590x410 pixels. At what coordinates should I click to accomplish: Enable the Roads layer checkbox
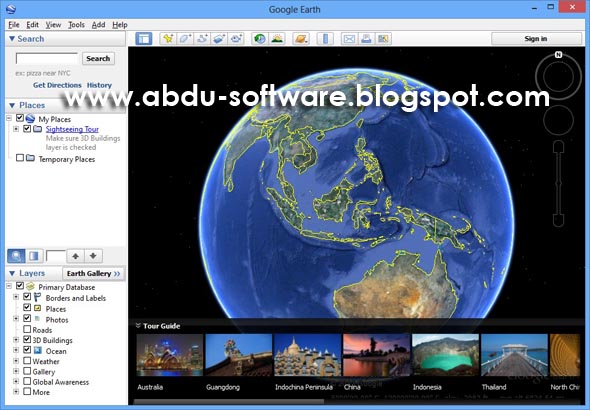[x=27, y=329]
